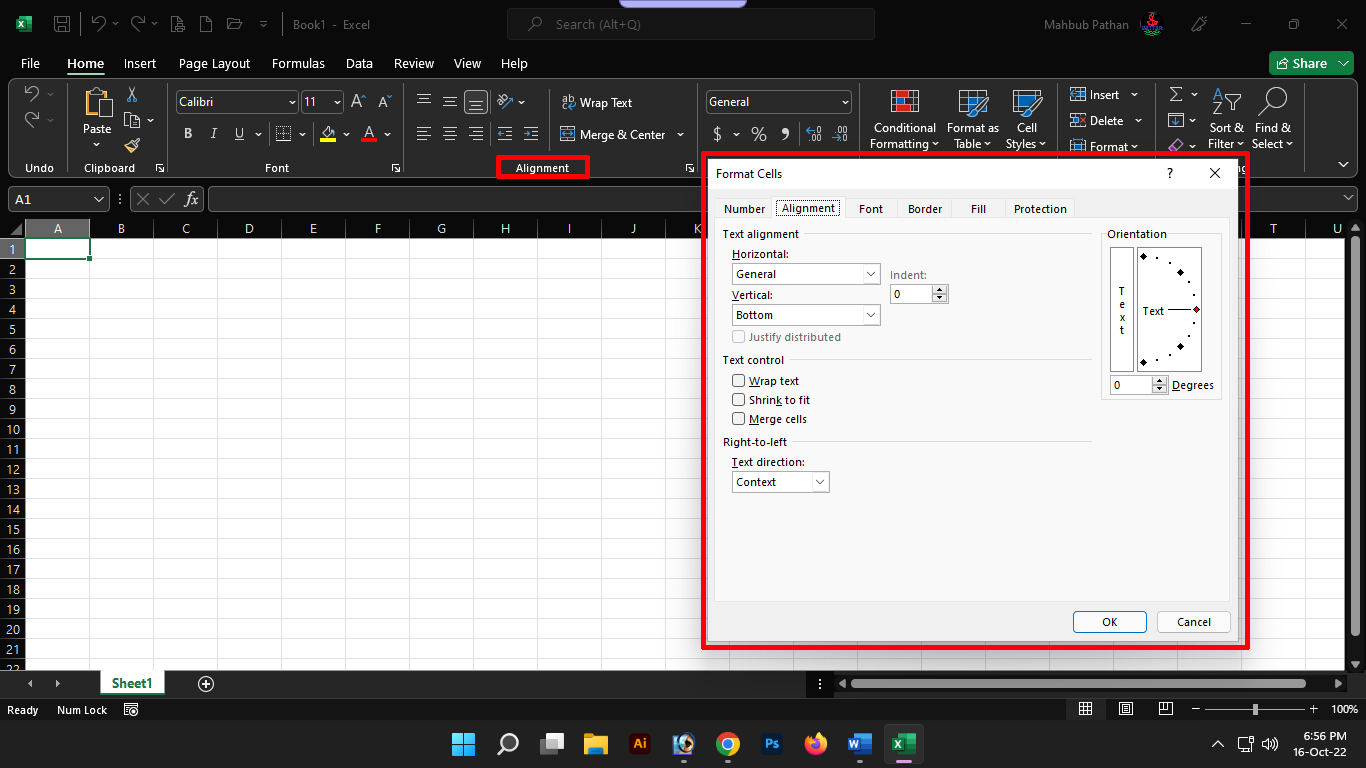Image resolution: width=1366 pixels, height=768 pixels.
Task: Click the Format Painter brush icon
Action: coord(132,146)
